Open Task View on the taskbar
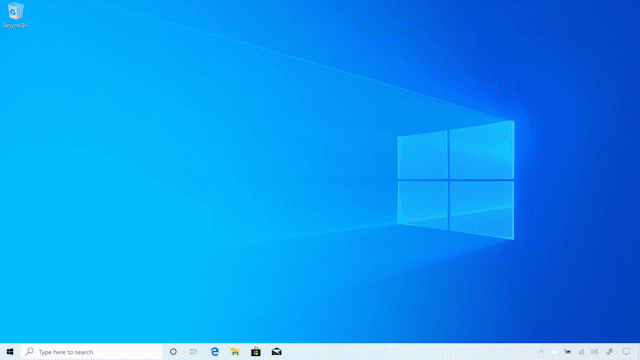The image size is (640, 360). pos(193,351)
